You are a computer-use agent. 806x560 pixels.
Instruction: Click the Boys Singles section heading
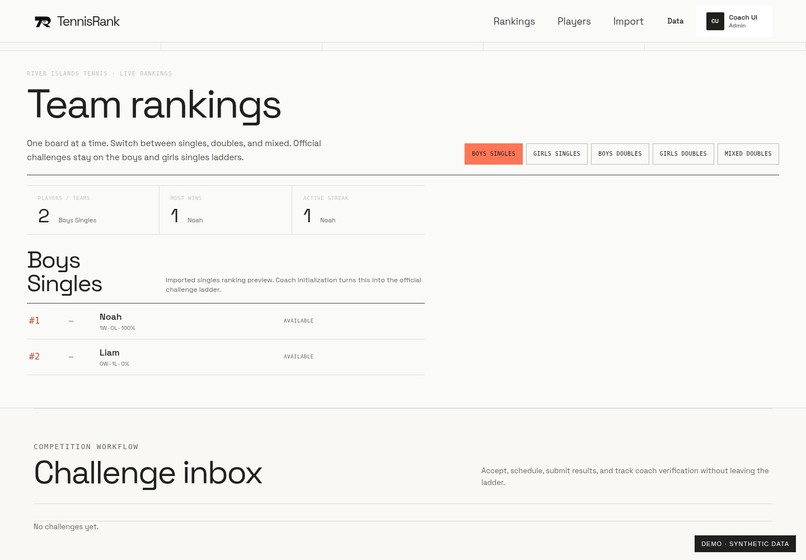(x=65, y=272)
